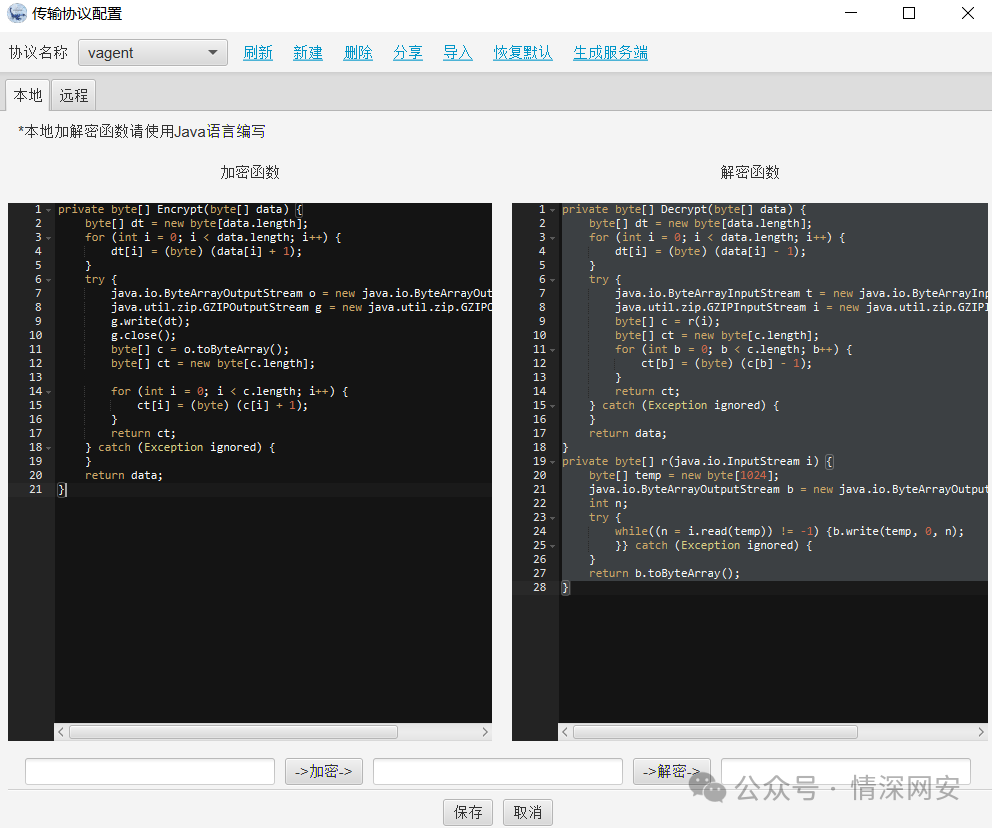Switch to the 本地 tab
The height and width of the screenshot is (828, 992).
coord(28,96)
